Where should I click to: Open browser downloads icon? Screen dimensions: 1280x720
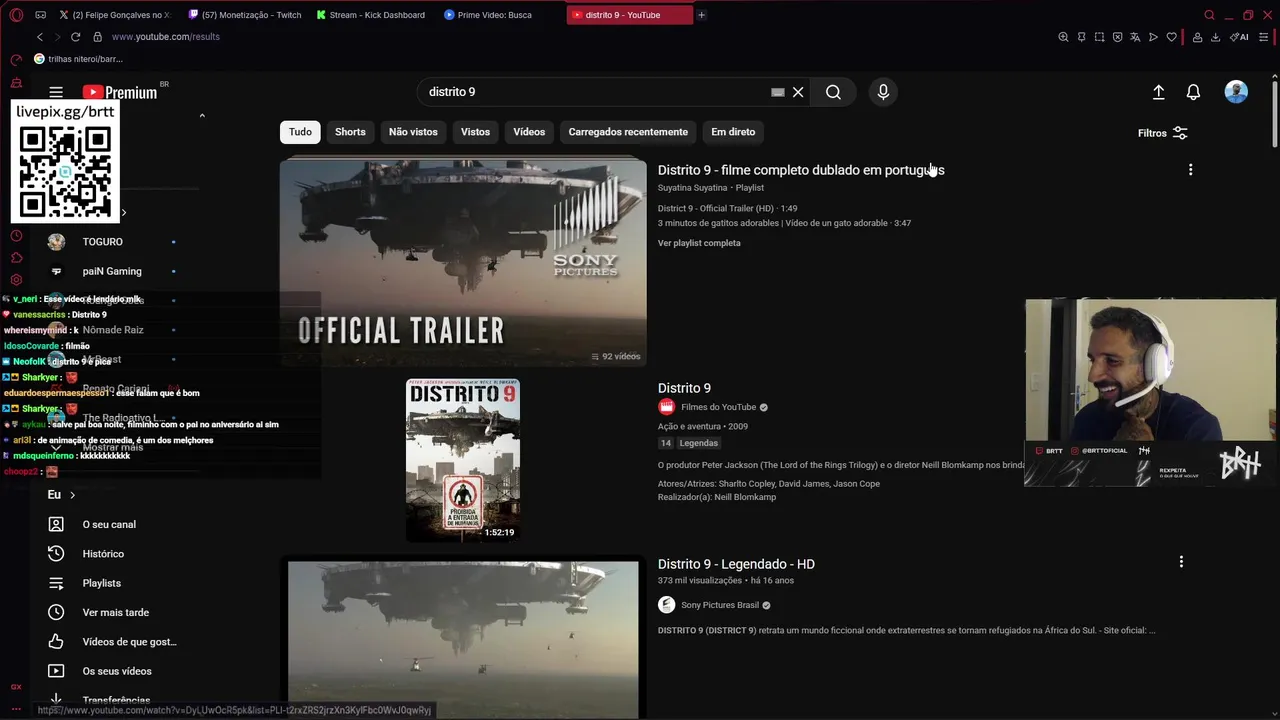1215,37
